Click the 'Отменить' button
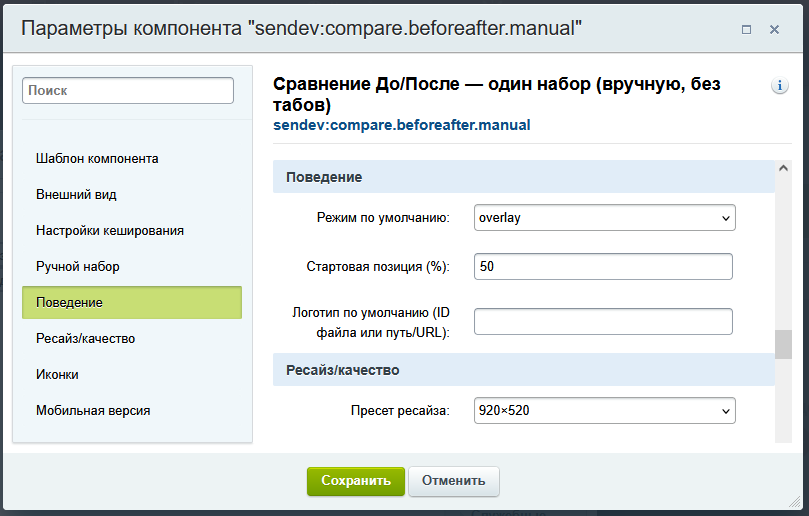The height and width of the screenshot is (516, 809). 453,481
